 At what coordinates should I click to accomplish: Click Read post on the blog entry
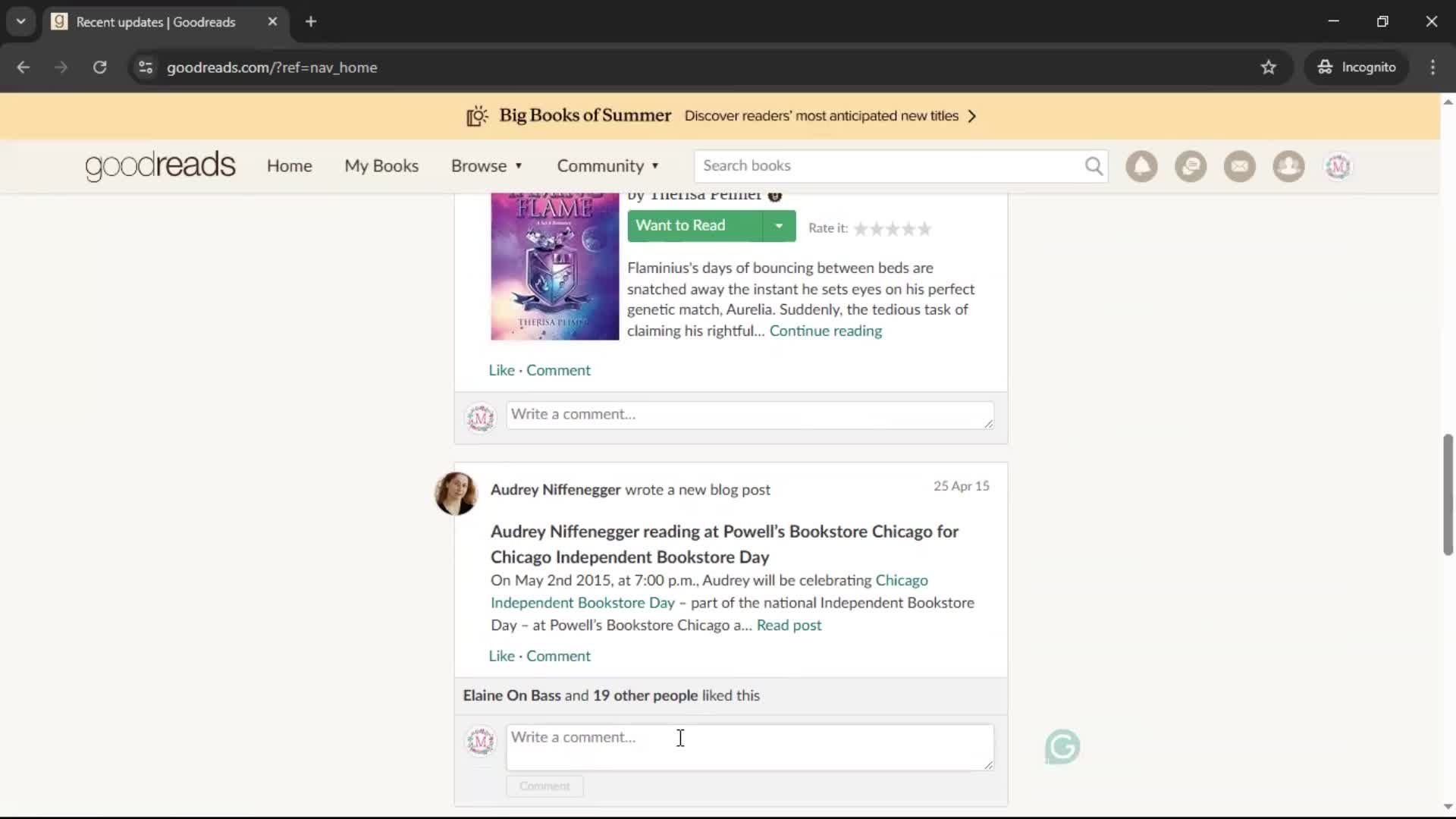pos(789,626)
